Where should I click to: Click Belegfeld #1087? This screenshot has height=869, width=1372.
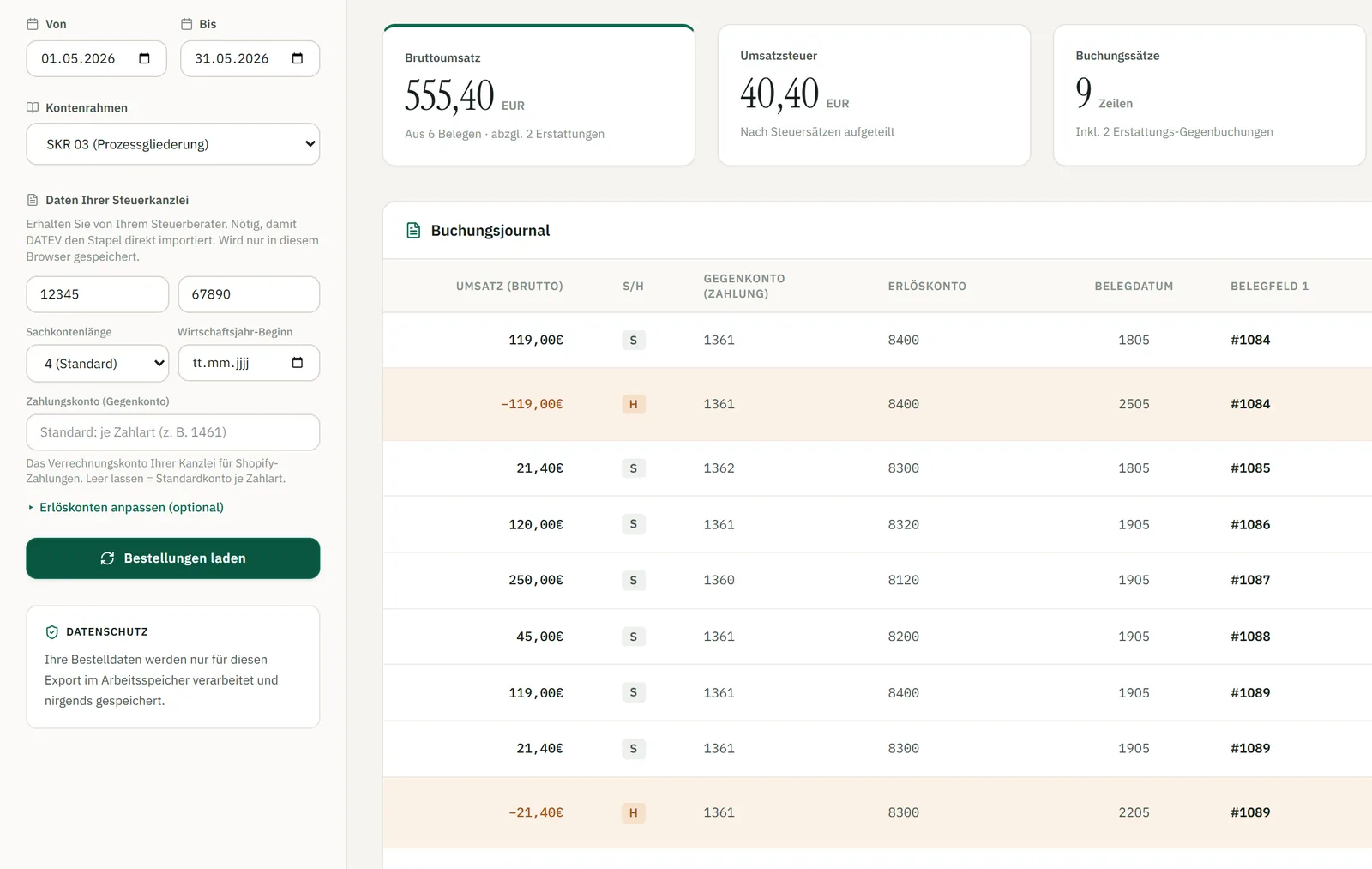click(1250, 580)
